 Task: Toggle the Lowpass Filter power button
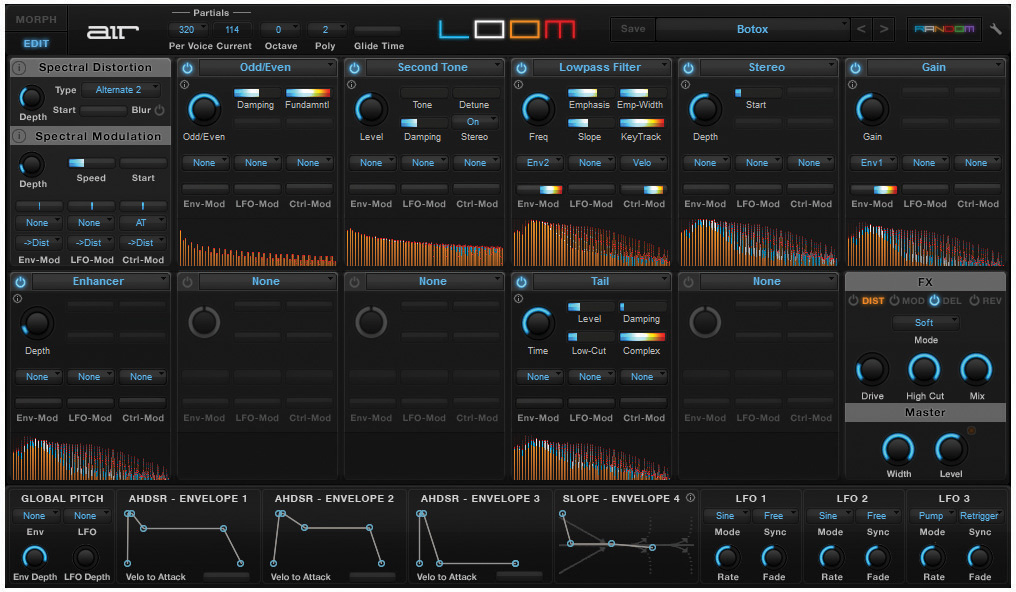click(x=522, y=67)
